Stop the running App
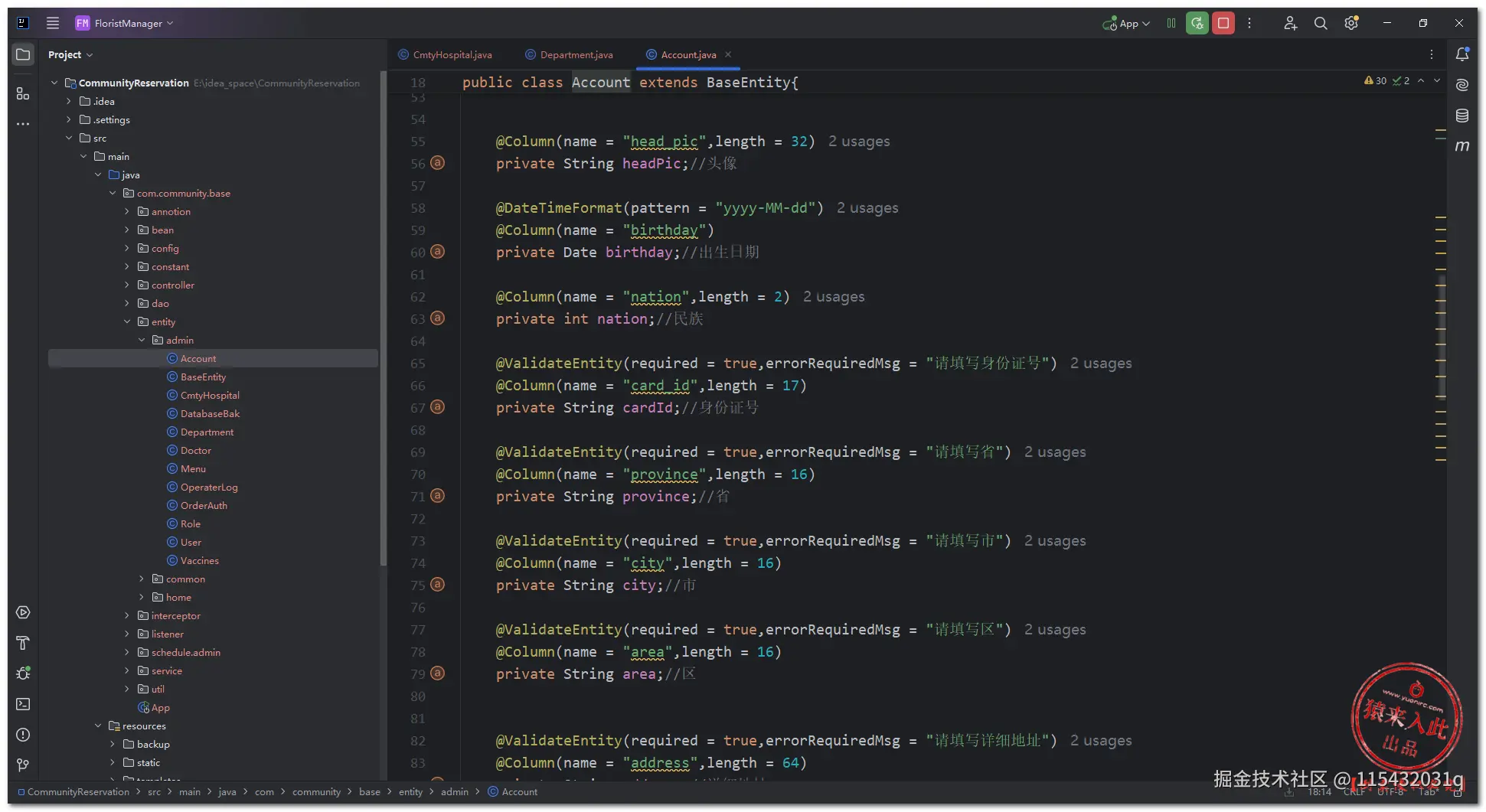This screenshot has width=1486, height=812. pyautogui.click(x=1223, y=23)
